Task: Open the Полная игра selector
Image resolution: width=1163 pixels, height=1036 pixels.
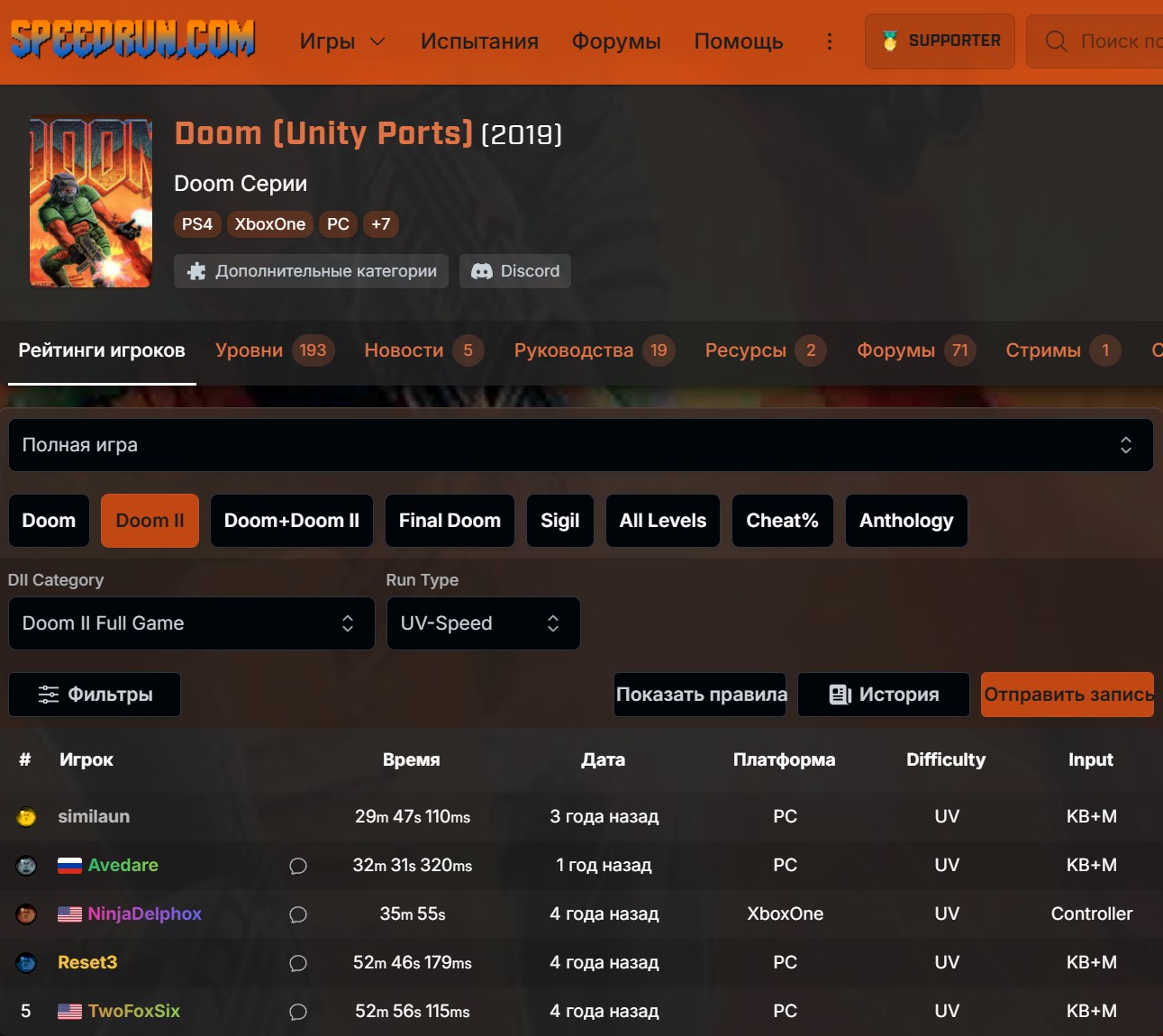Action: pyautogui.click(x=581, y=445)
